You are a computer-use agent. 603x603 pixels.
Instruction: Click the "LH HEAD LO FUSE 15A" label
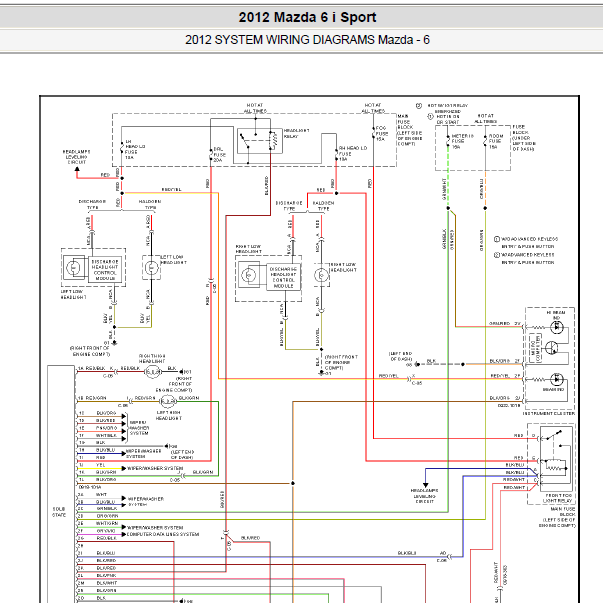click(135, 149)
